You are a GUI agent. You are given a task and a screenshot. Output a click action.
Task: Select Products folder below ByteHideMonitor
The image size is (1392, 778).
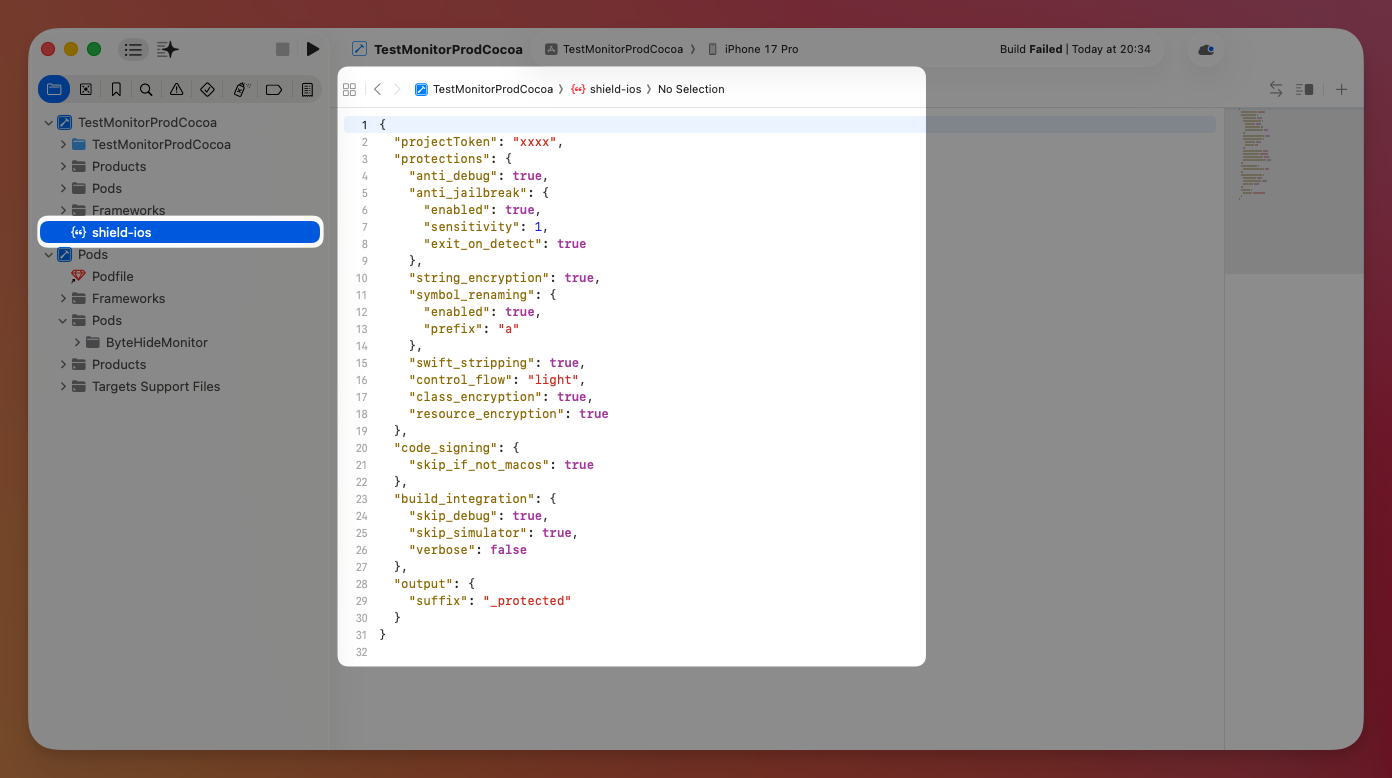(119, 365)
